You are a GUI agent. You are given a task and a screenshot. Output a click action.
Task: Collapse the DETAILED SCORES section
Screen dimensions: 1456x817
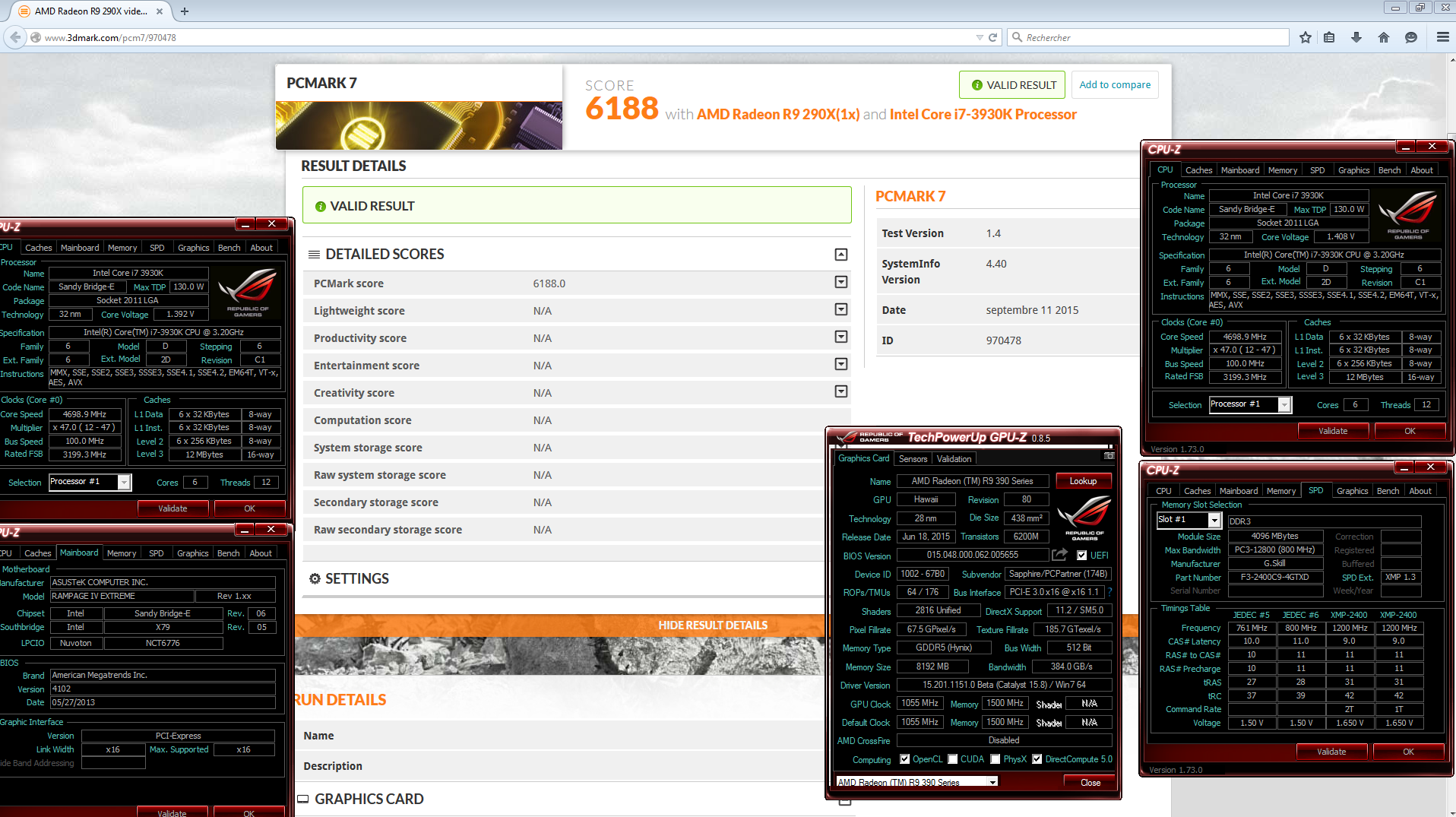click(841, 255)
